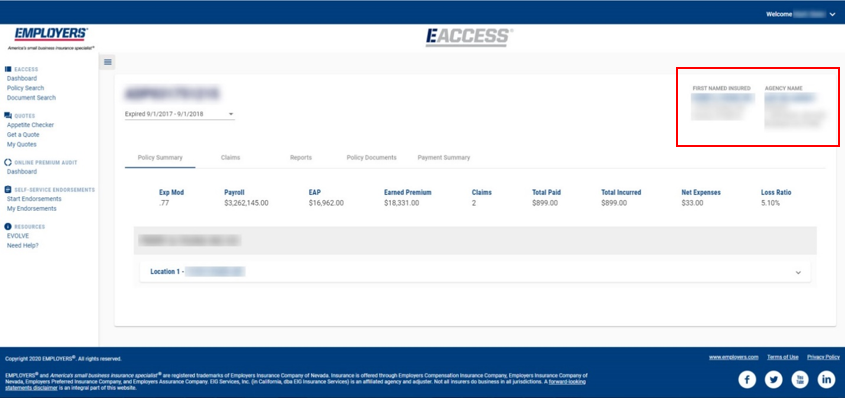The image size is (845, 399).
Task: Click the Payroll value $3,262,145.00
Action: (x=246, y=203)
